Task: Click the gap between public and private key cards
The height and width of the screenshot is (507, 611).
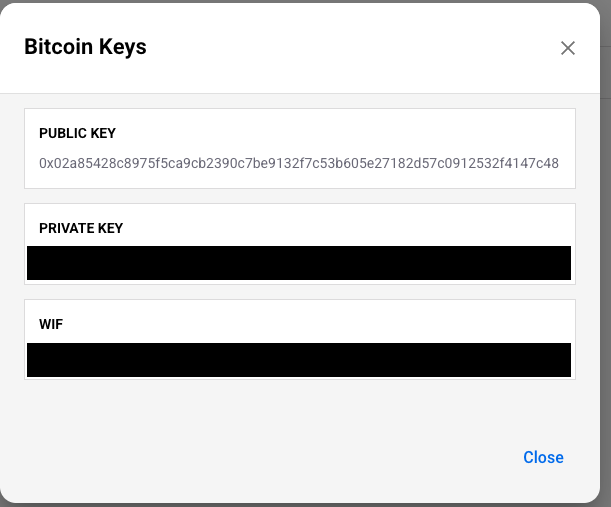Action: [299, 196]
